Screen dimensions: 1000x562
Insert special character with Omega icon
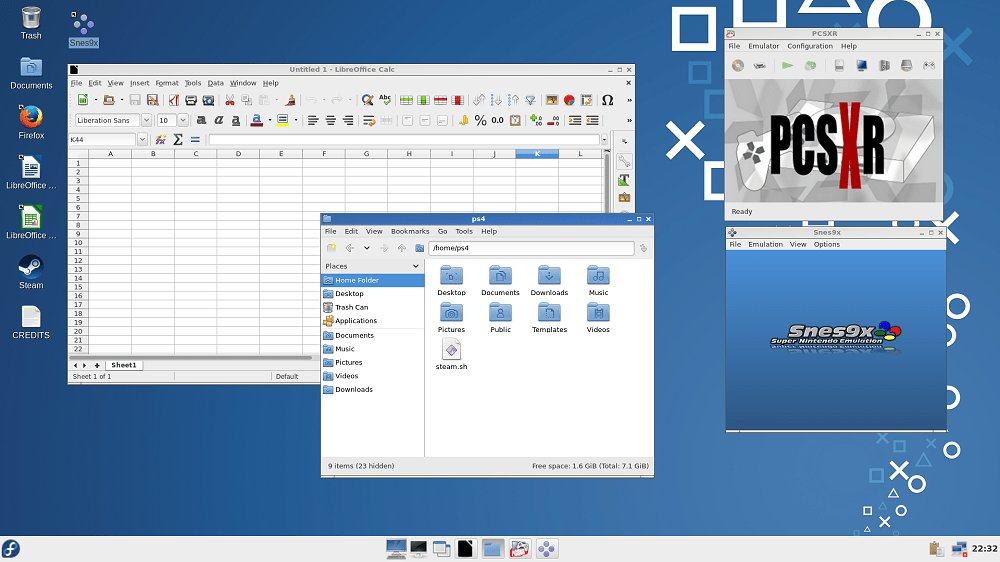point(607,100)
